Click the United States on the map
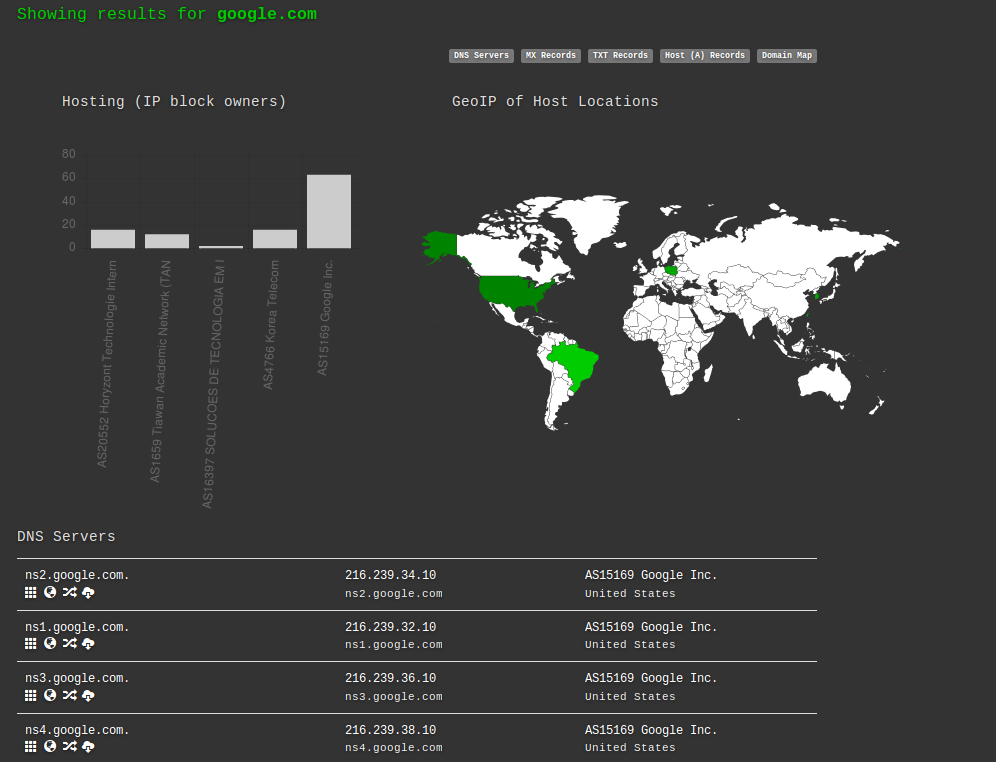Screen dimensions: 996x762 point(511,290)
